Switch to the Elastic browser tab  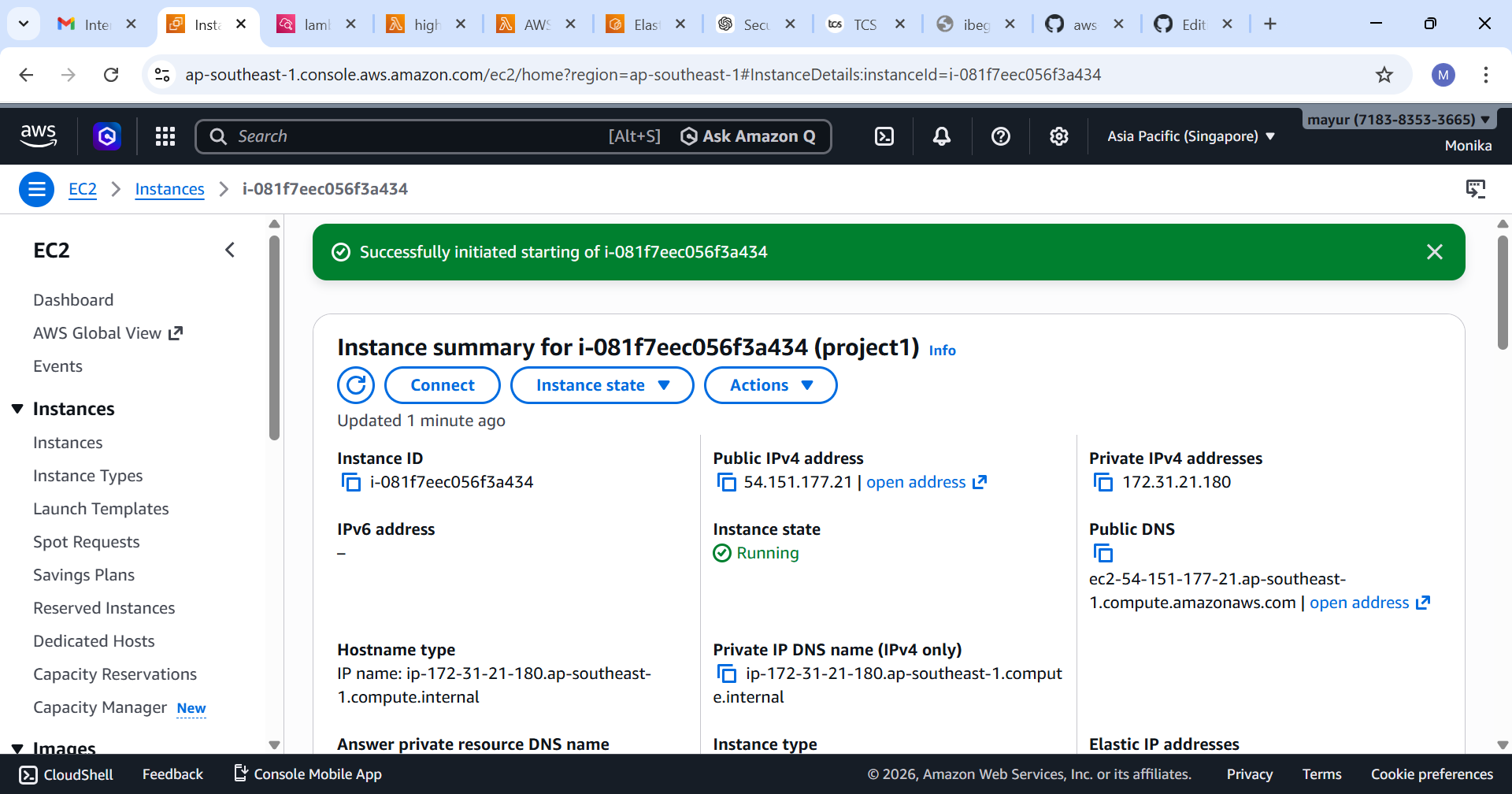pyautogui.click(x=642, y=24)
